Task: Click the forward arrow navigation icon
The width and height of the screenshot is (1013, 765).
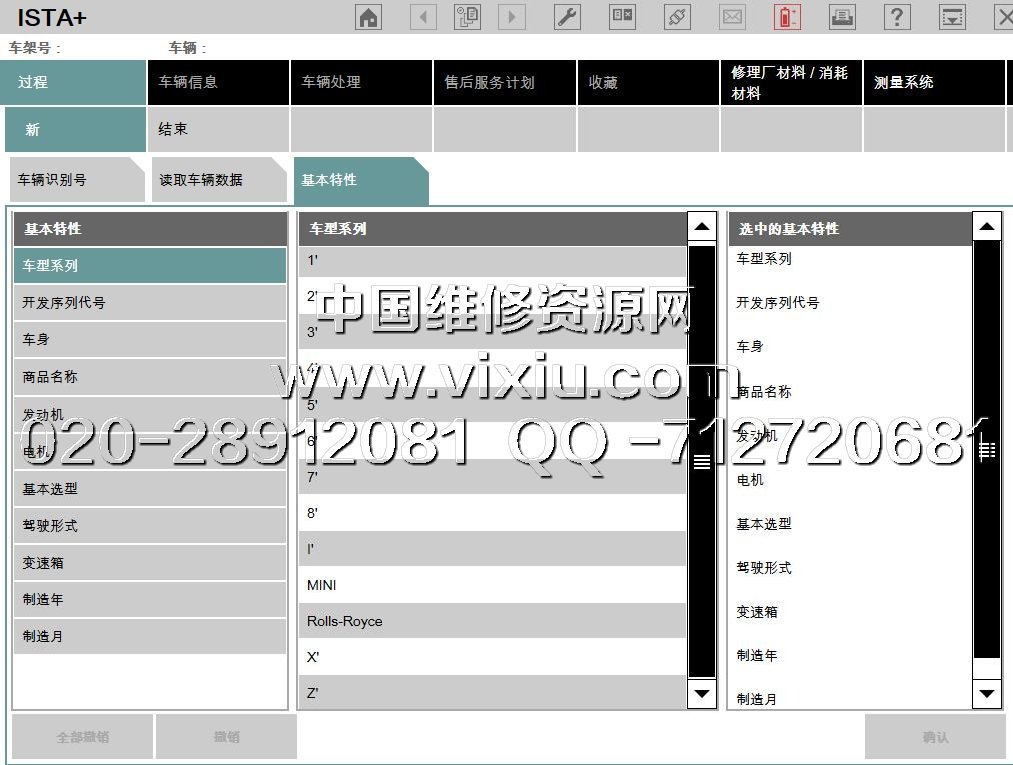Action: [512, 17]
